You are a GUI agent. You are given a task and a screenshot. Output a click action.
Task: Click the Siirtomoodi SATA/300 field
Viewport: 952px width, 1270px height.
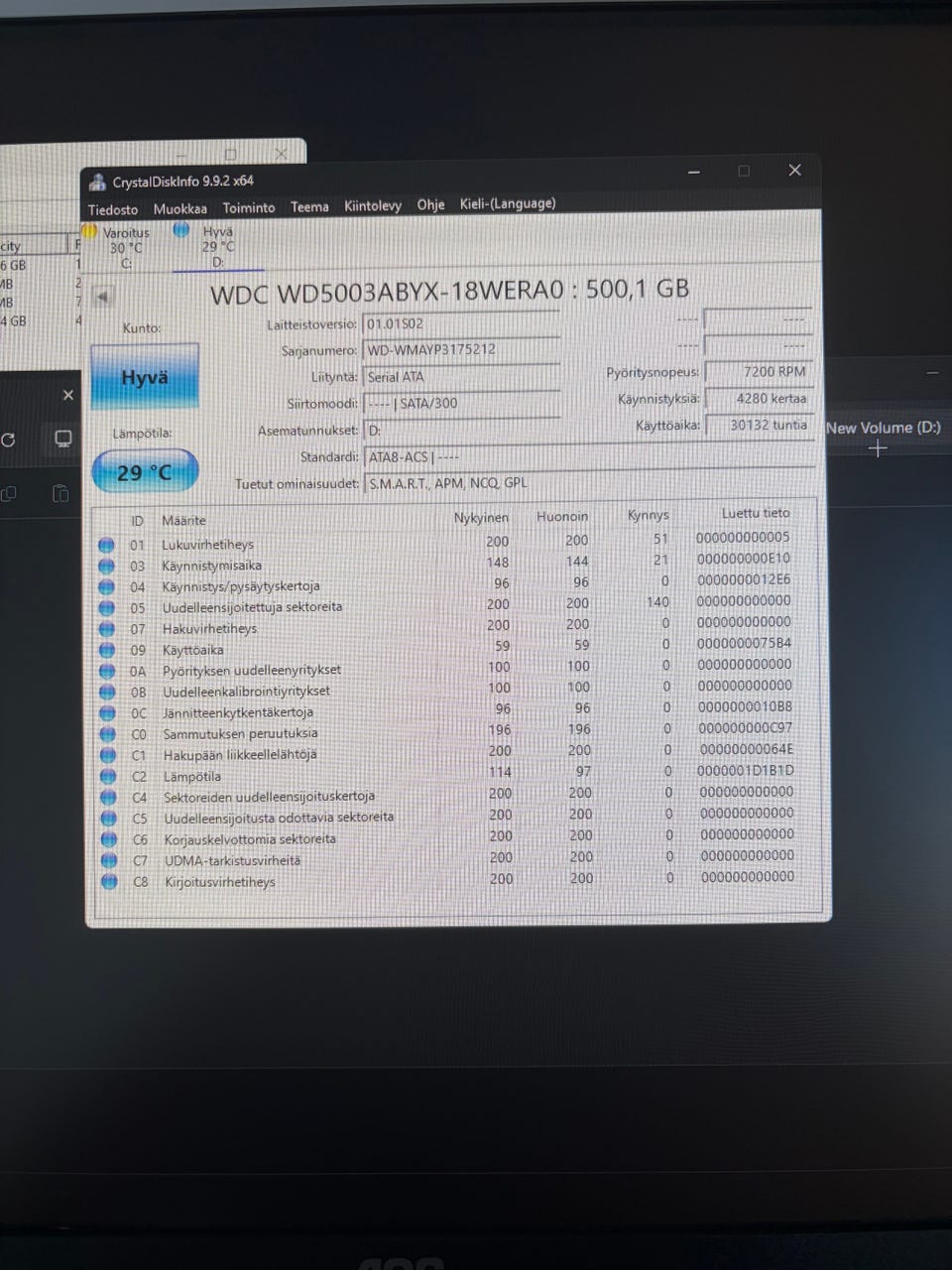(x=461, y=403)
